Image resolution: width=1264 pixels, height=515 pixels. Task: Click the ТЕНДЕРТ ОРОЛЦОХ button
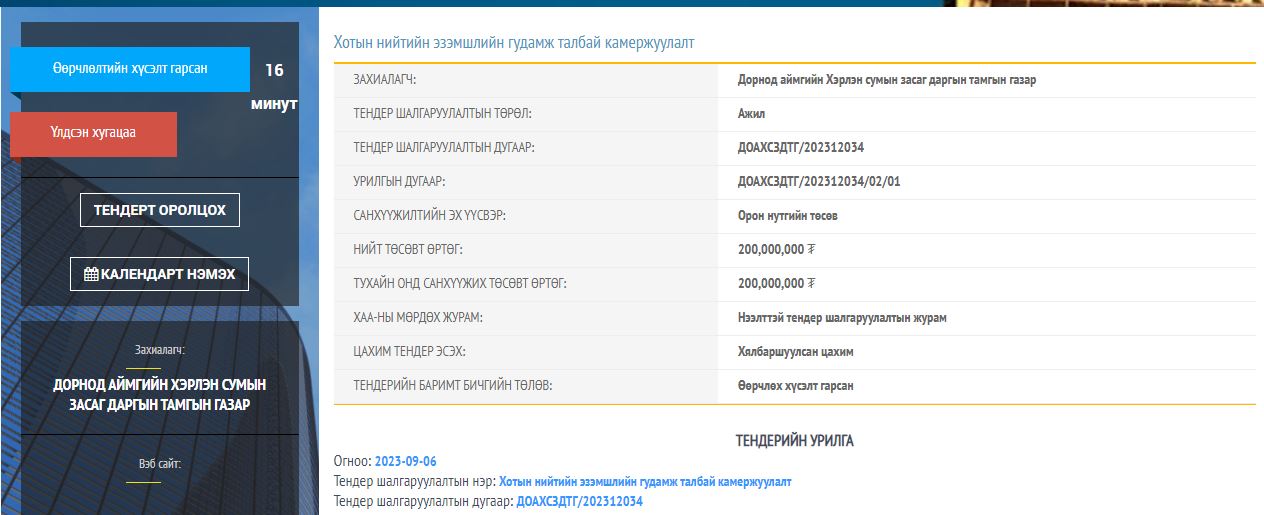160,210
